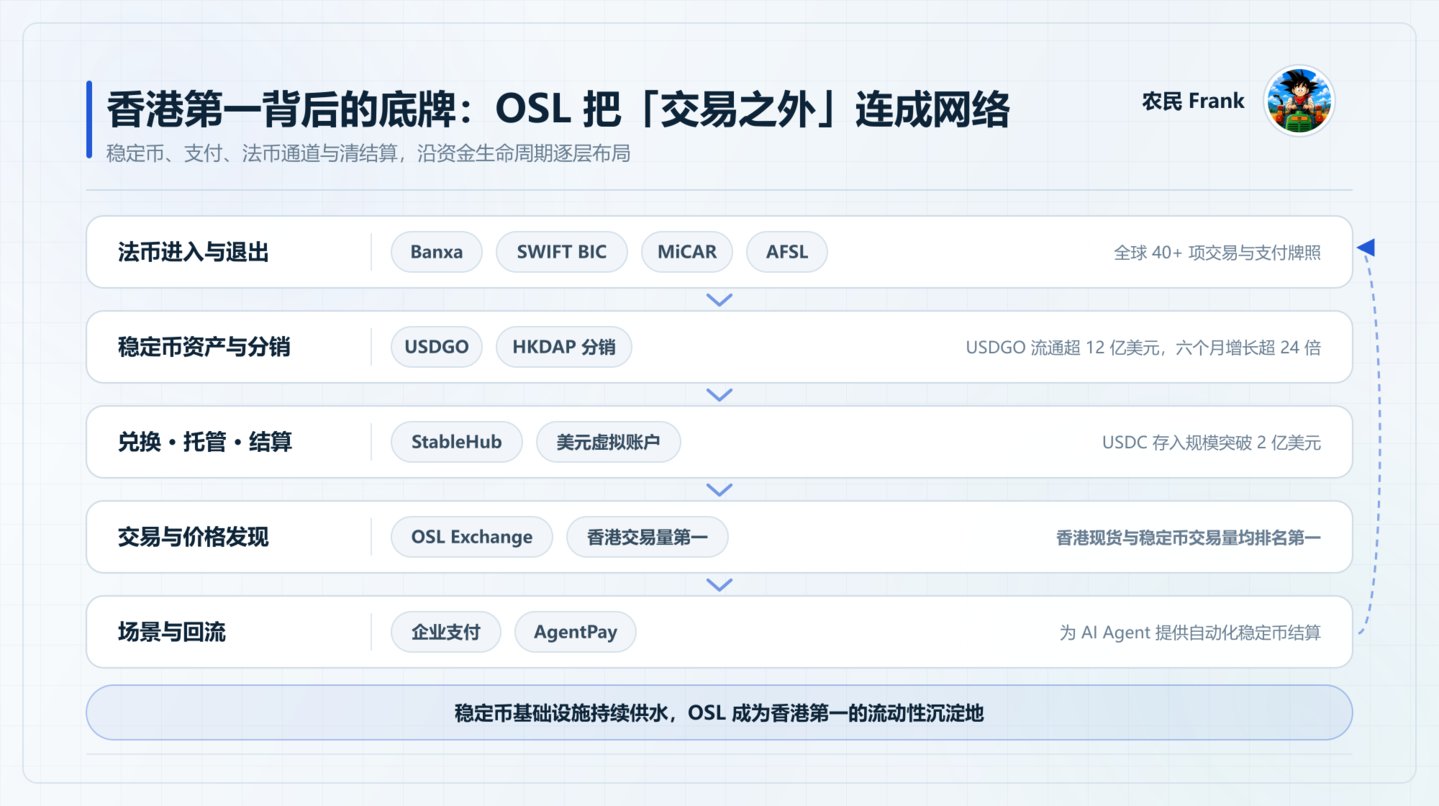Click the USDC 存入规模突破 2 亿美元 text
The image size is (1439, 806).
1211,443
